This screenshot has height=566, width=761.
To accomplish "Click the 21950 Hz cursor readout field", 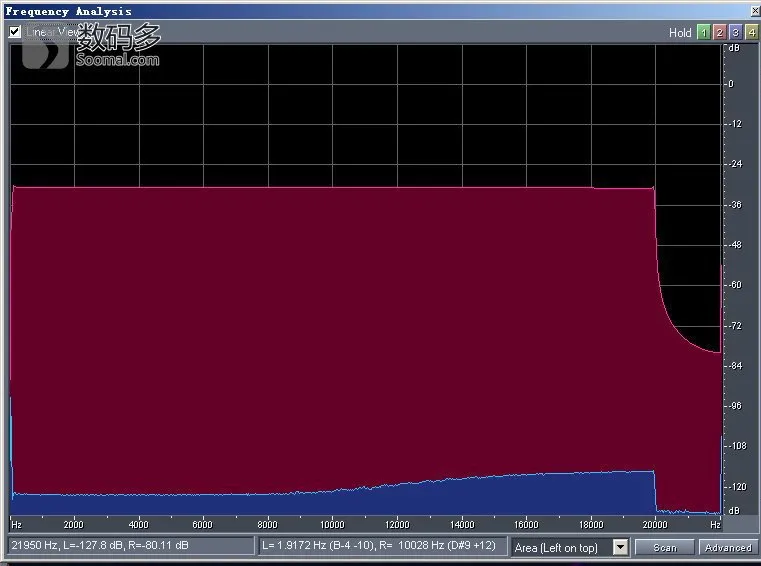I will click(x=131, y=546).
